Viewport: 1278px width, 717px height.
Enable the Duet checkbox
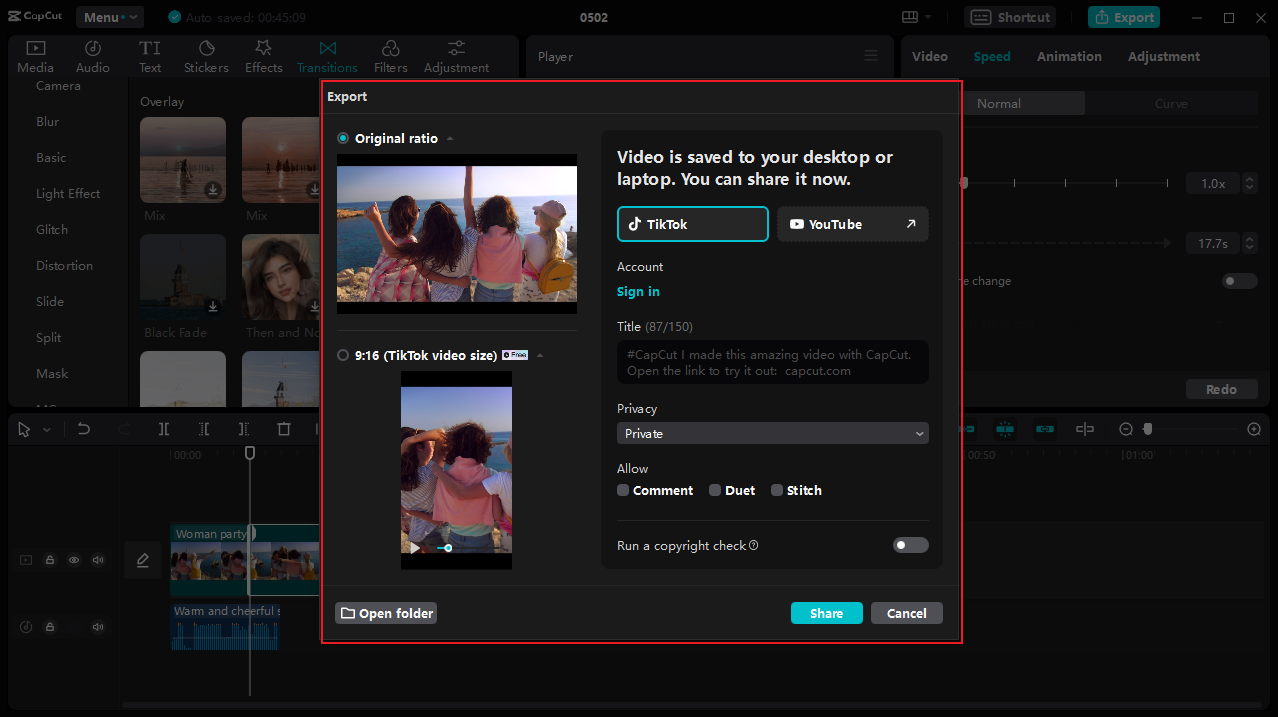(x=715, y=490)
